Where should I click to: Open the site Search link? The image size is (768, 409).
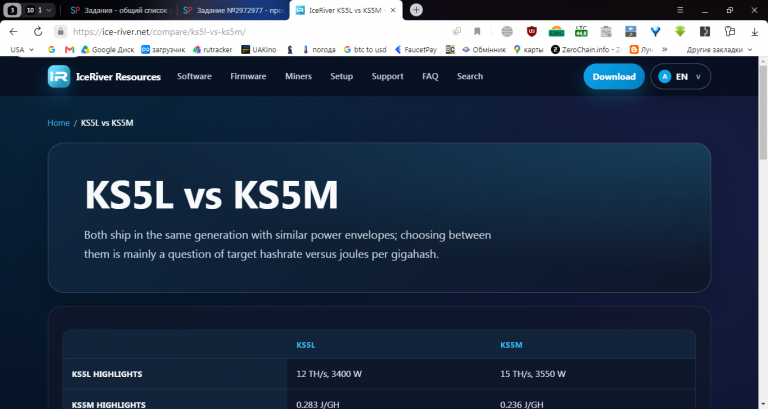point(470,76)
